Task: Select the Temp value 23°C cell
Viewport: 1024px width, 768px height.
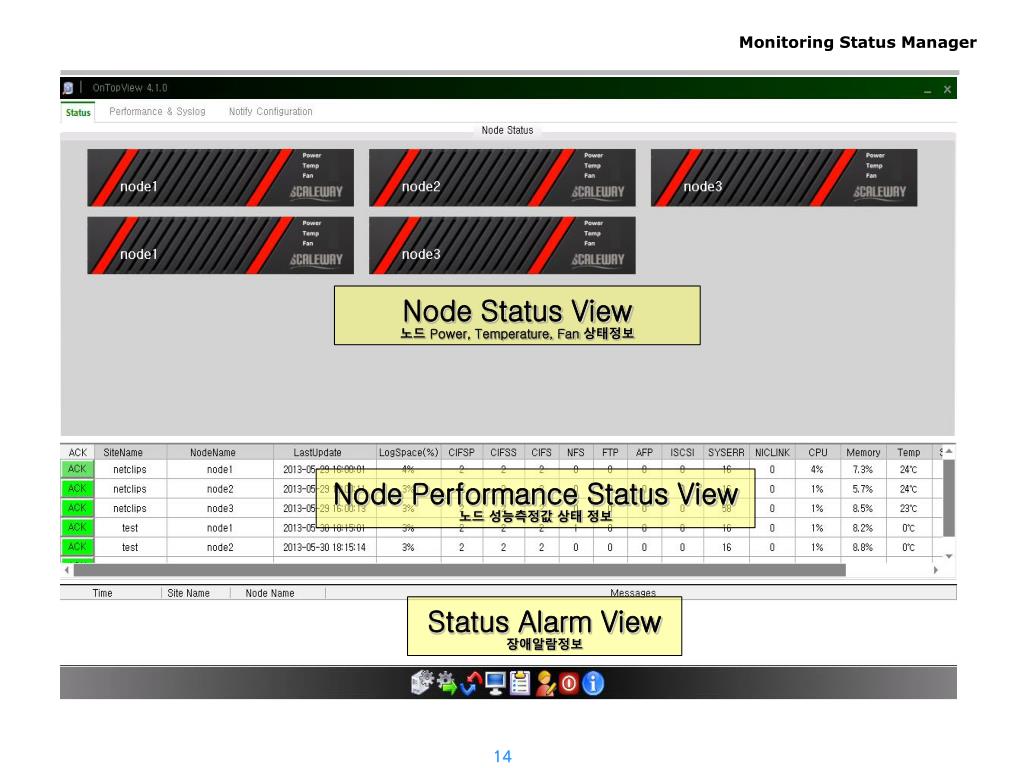Action: click(908, 509)
